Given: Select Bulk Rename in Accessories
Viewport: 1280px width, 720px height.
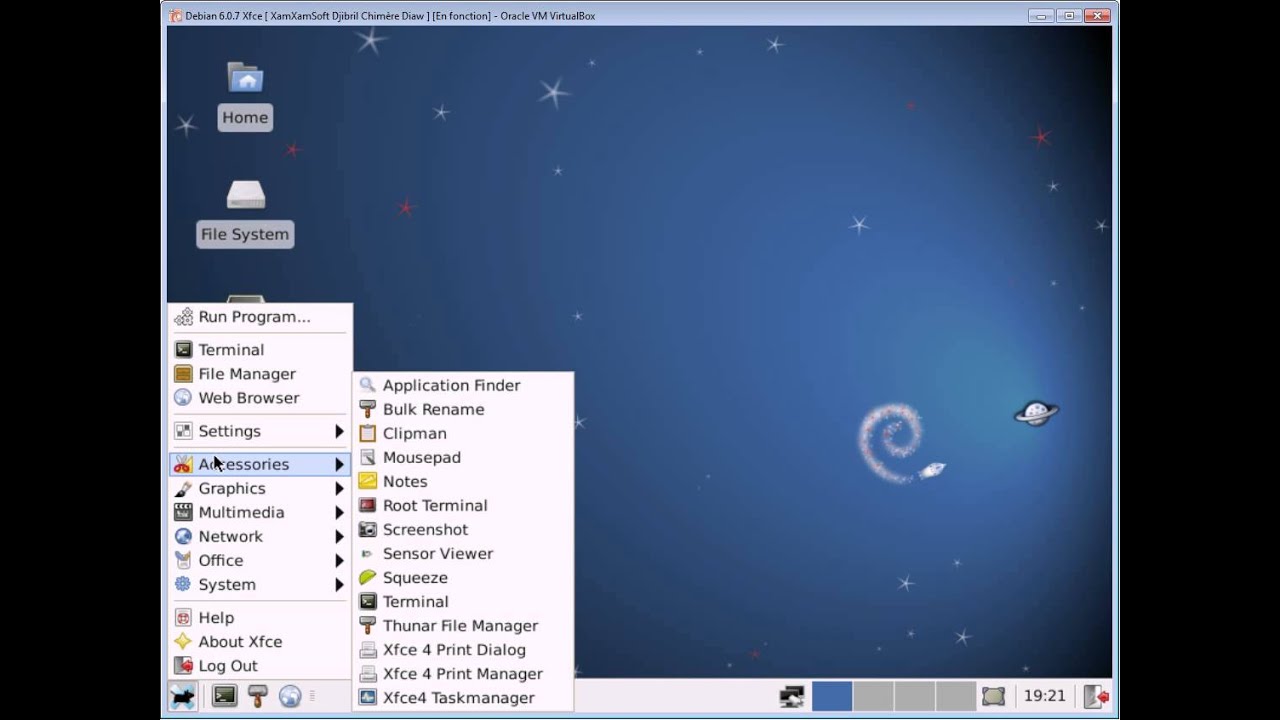Looking at the screenshot, I should pyautogui.click(x=463, y=409).
